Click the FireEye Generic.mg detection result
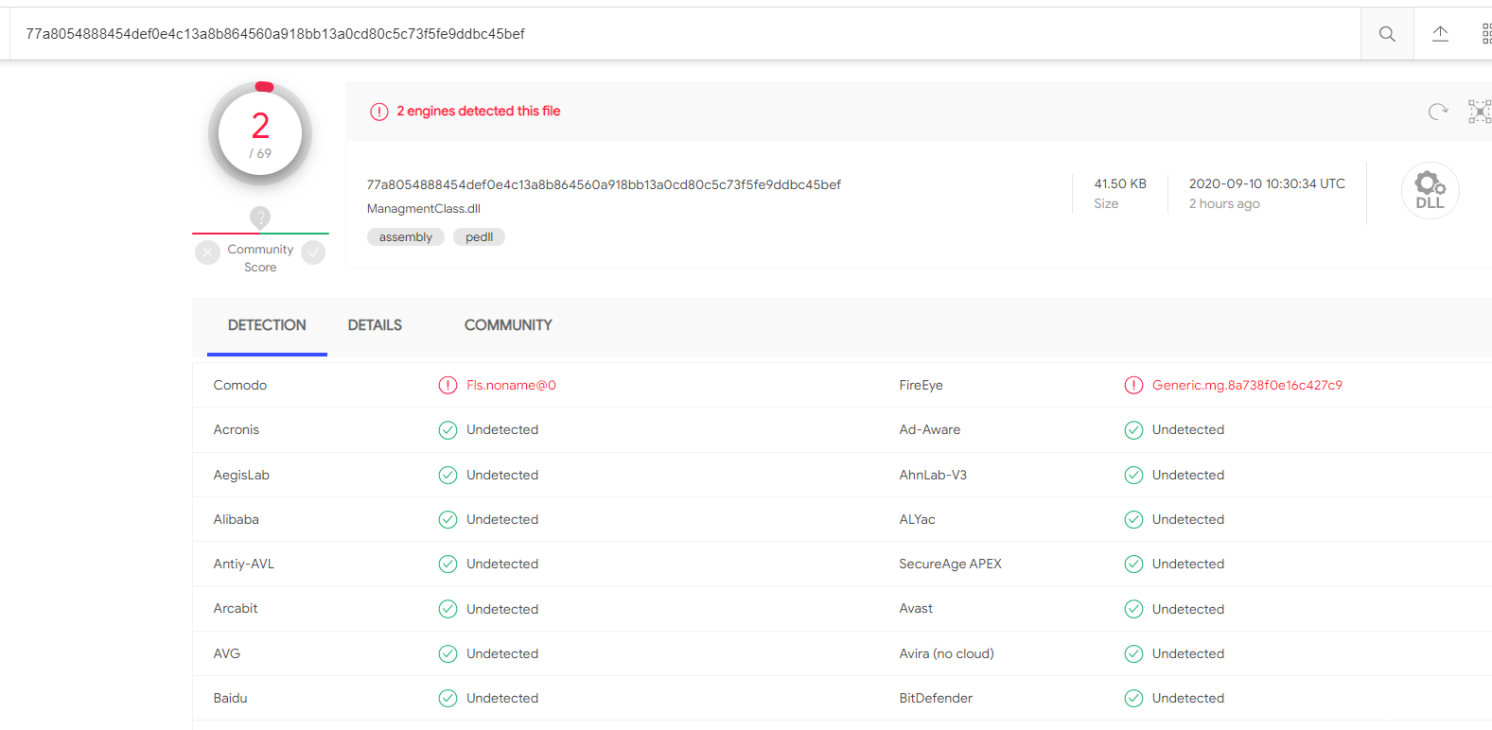 point(1246,385)
